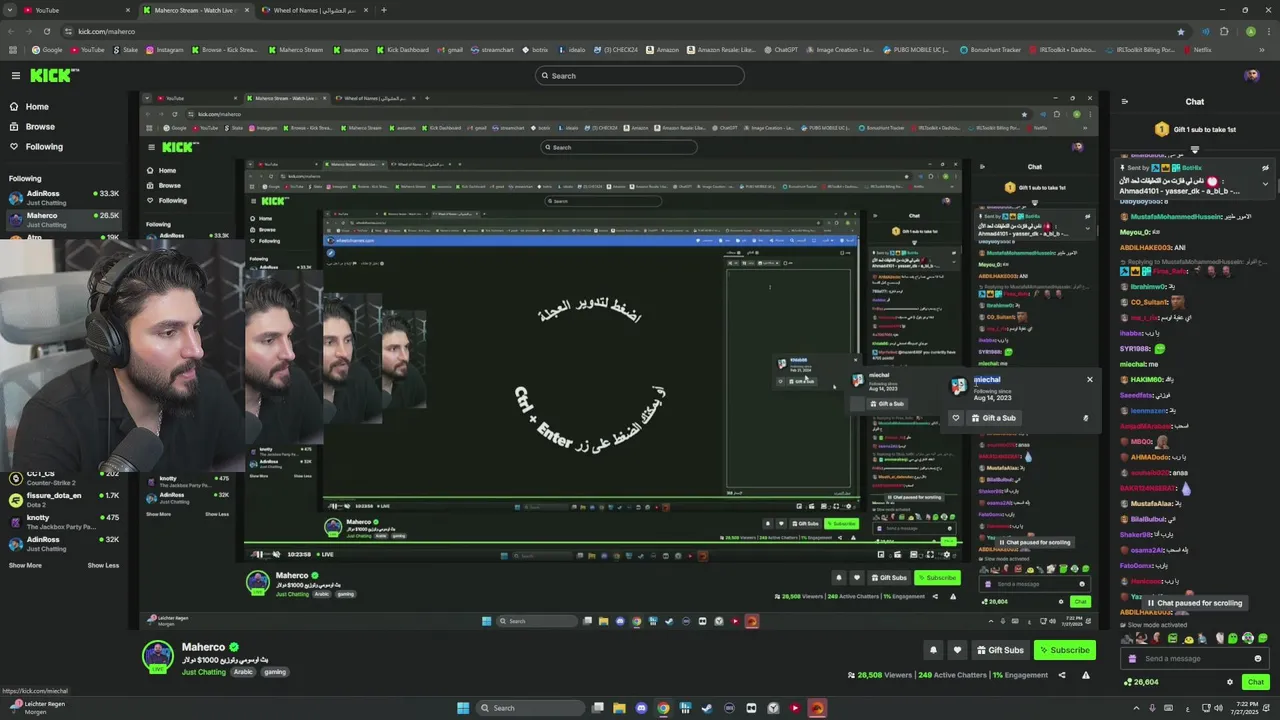Open the user profile avatar menu
The width and height of the screenshot is (1280, 720).
tap(1251, 76)
